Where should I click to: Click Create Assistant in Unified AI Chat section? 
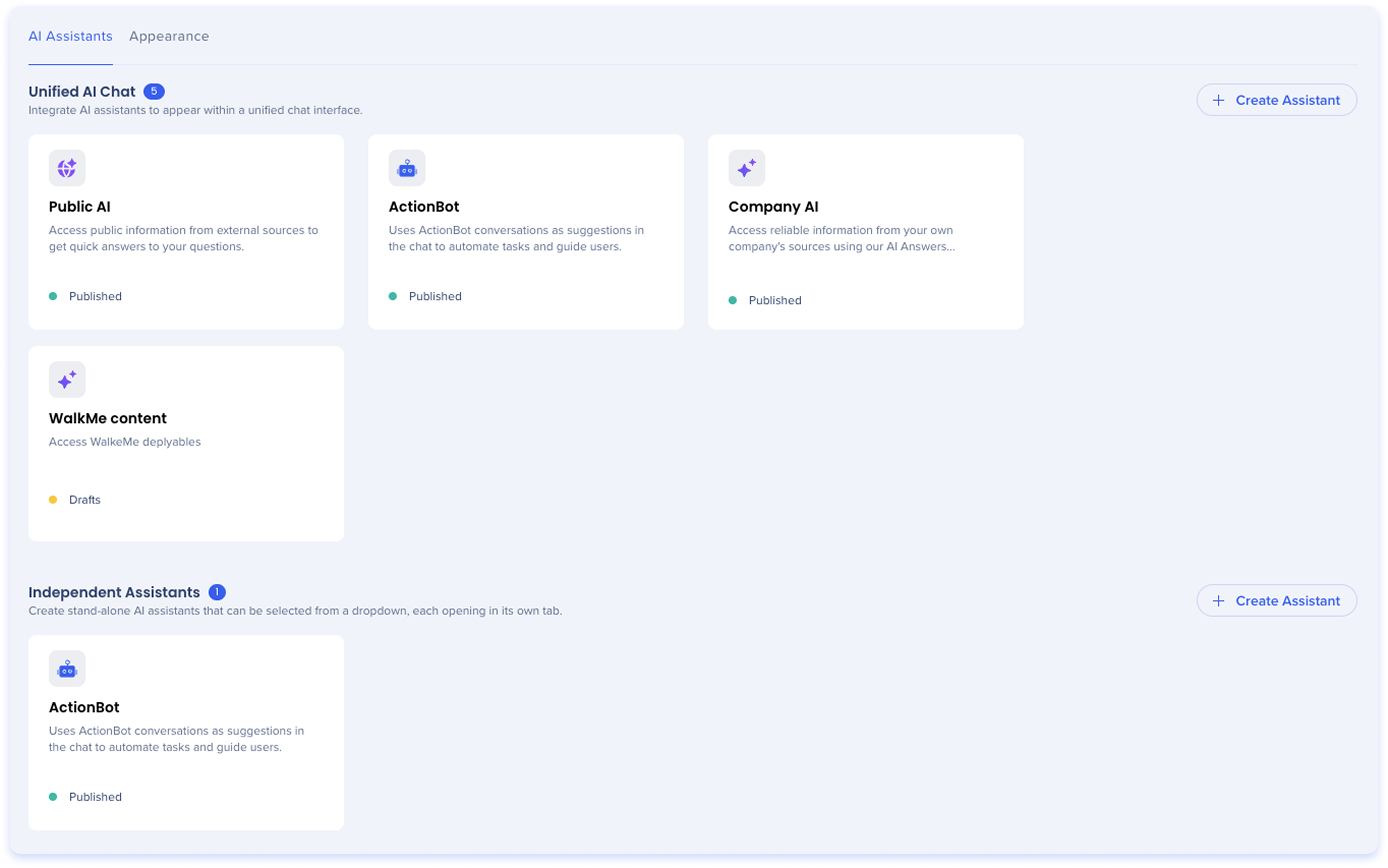(x=1276, y=100)
